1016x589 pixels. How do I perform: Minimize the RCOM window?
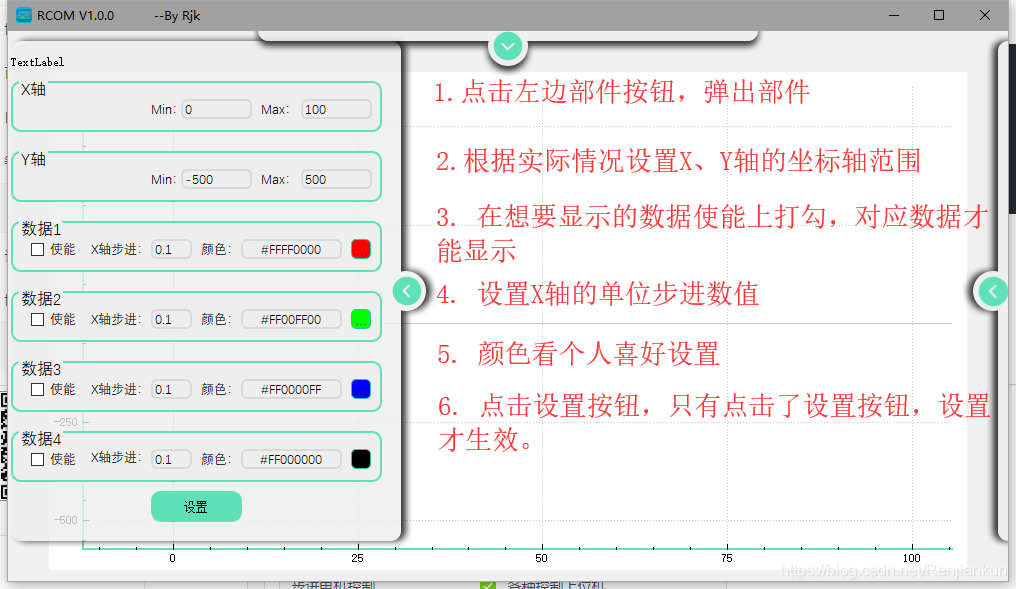click(x=894, y=15)
